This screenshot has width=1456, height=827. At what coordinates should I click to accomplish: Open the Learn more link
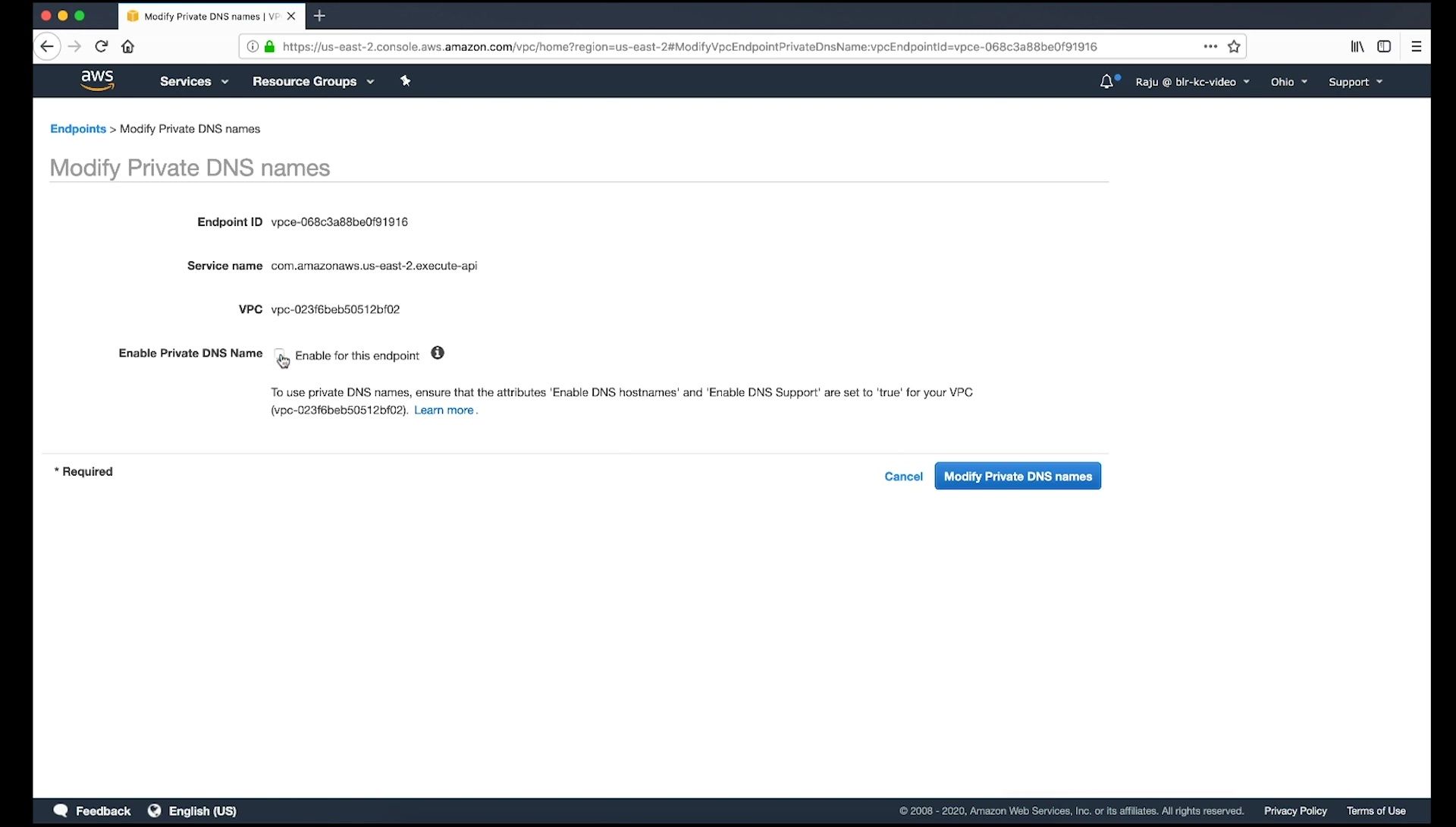point(444,410)
